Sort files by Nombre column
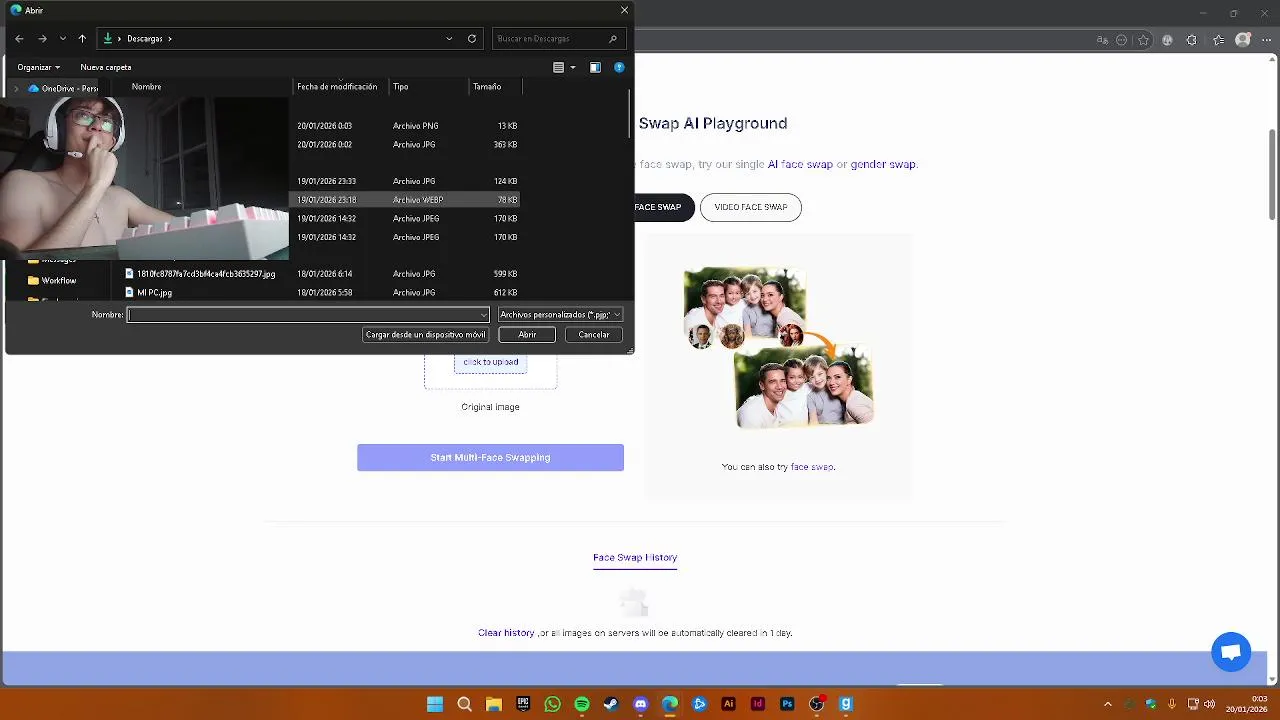The image size is (1280, 720). coord(146,87)
